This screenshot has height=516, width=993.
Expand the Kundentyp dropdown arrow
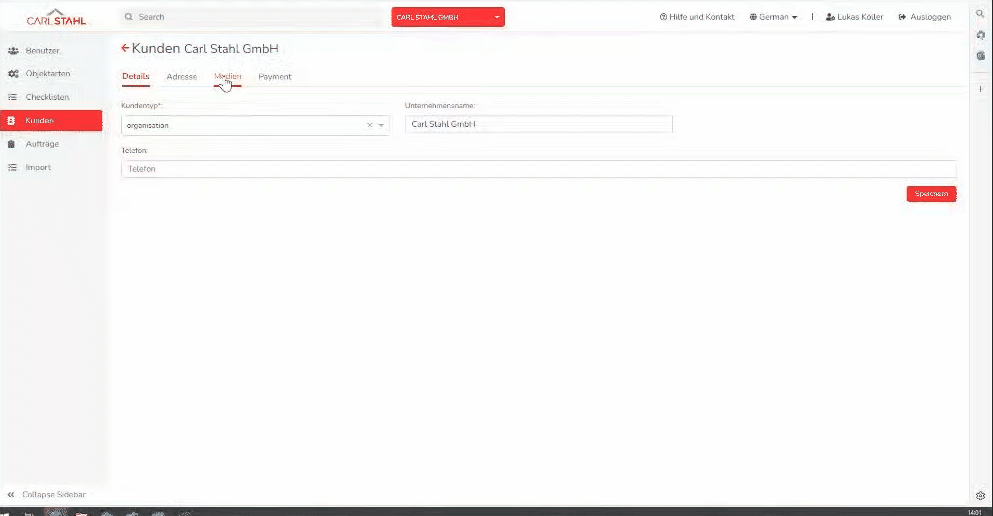[381, 125]
